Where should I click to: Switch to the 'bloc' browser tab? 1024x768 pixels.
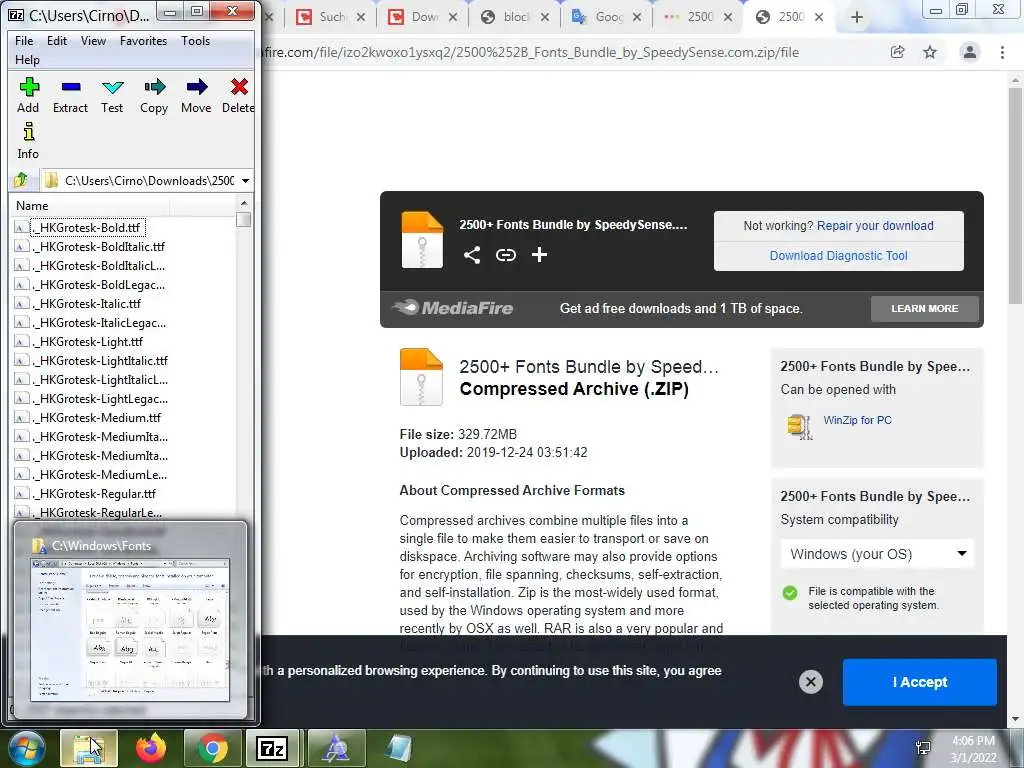(515, 17)
